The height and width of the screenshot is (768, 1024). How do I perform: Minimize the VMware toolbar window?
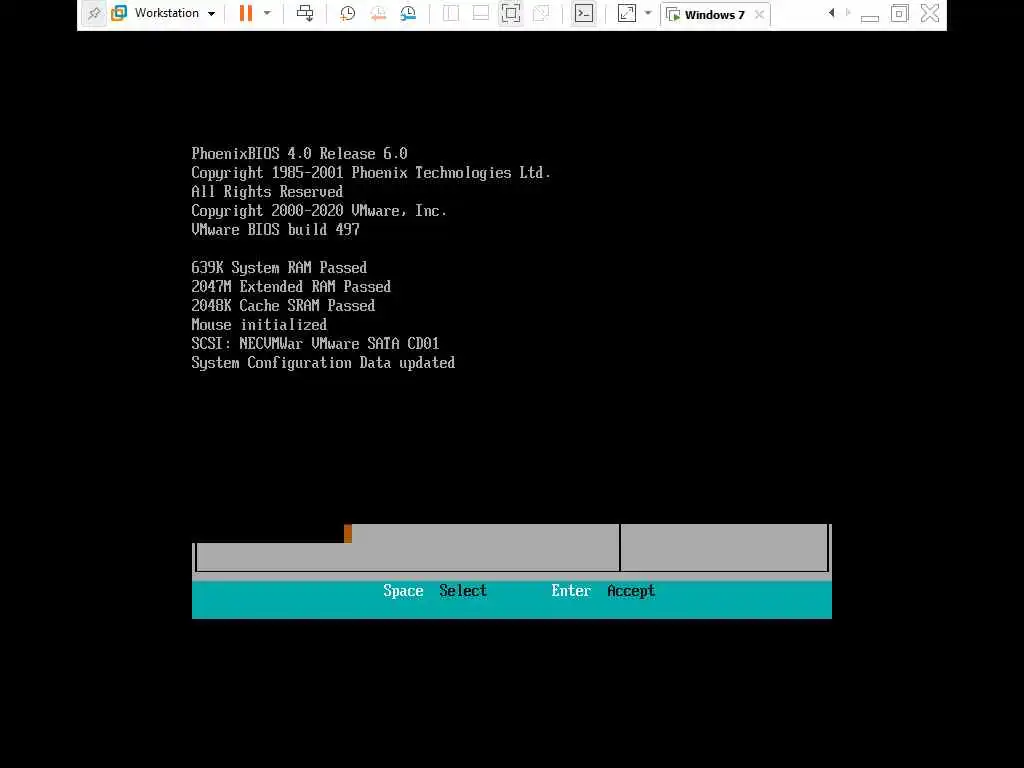(x=870, y=16)
